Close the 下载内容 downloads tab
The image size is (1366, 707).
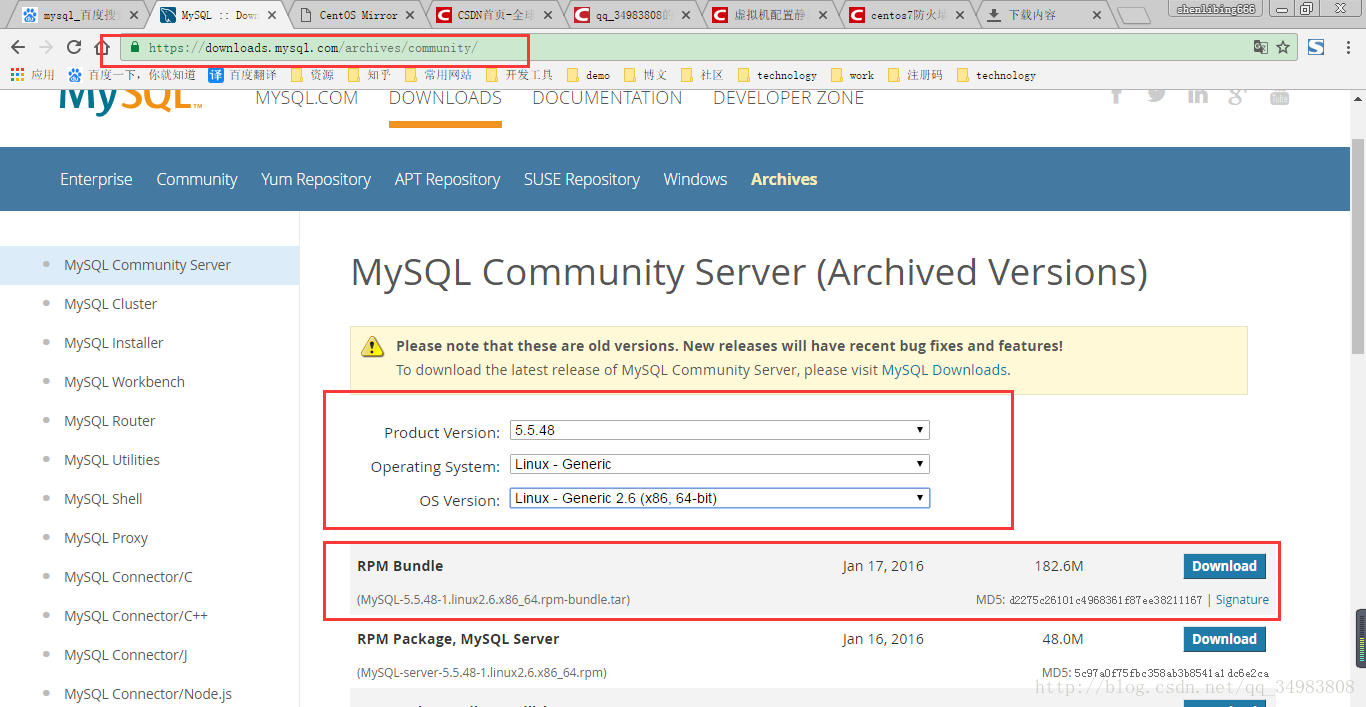pyautogui.click(x=1097, y=16)
